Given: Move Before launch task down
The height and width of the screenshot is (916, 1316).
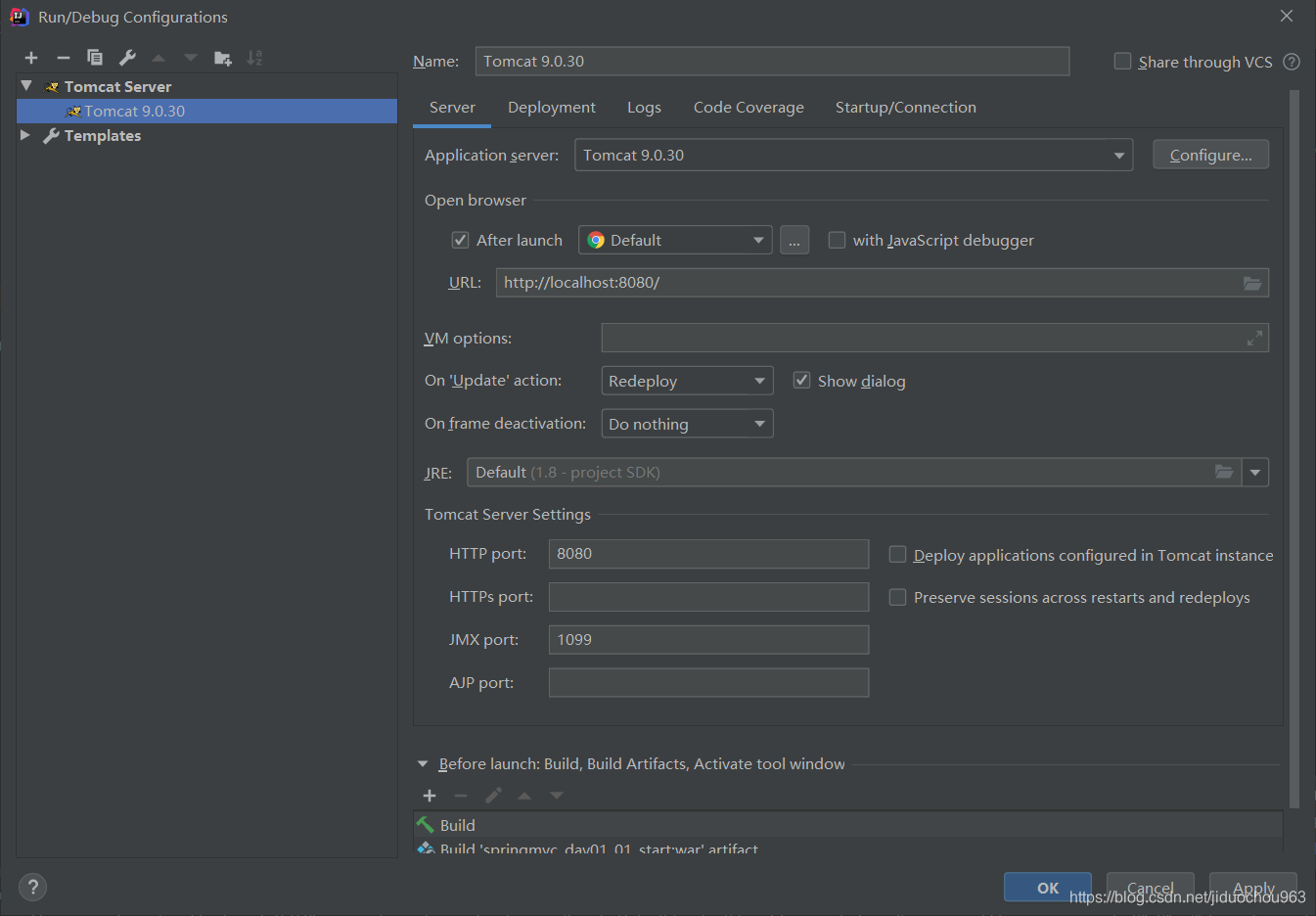Looking at the screenshot, I should (x=557, y=796).
